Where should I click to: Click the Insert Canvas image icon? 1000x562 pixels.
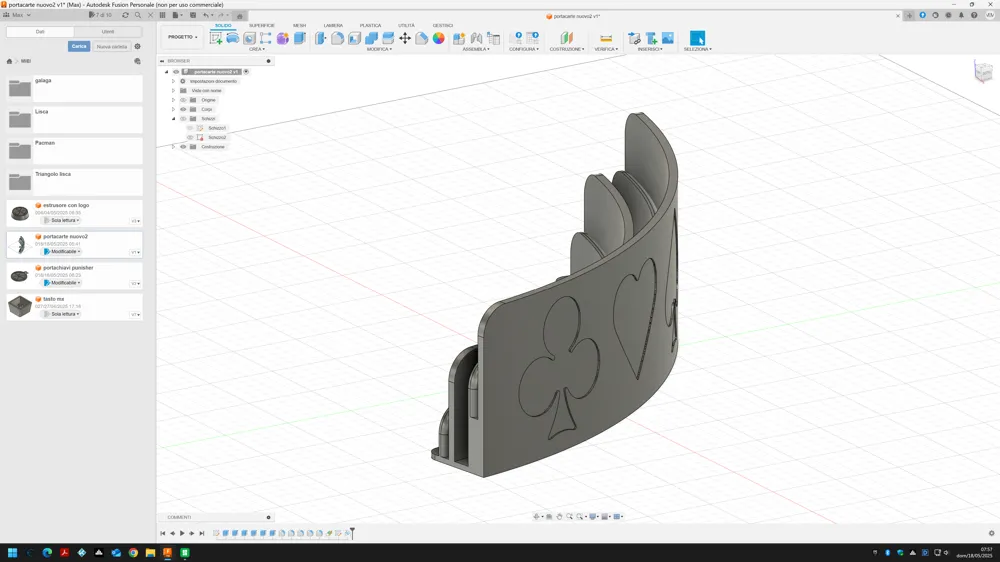(668, 38)
